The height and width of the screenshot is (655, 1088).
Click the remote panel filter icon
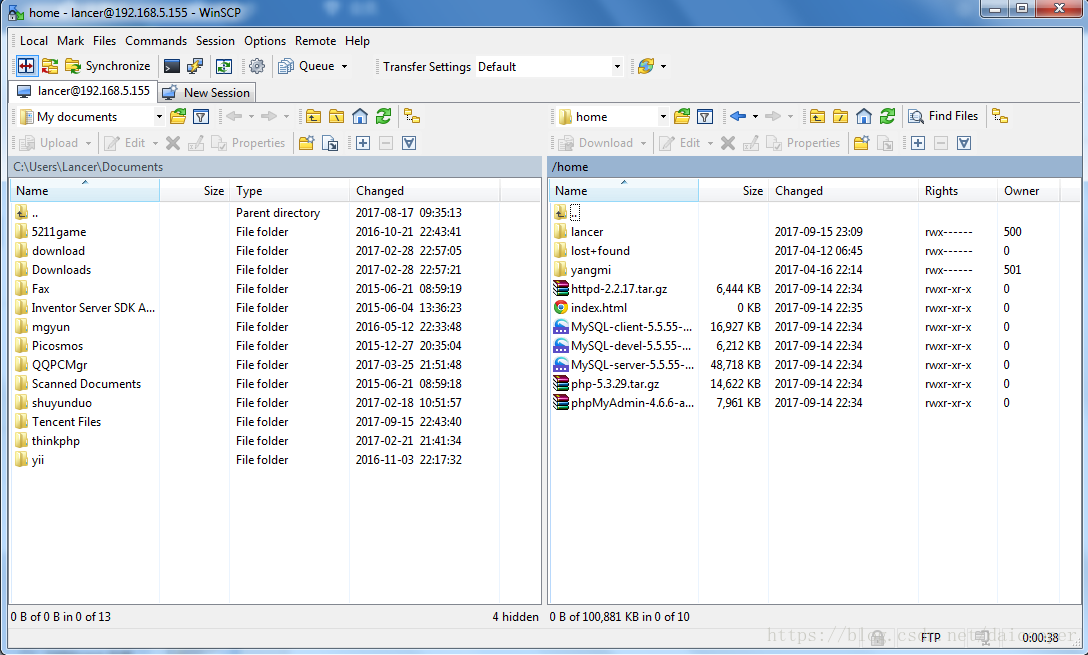[705, 117]
